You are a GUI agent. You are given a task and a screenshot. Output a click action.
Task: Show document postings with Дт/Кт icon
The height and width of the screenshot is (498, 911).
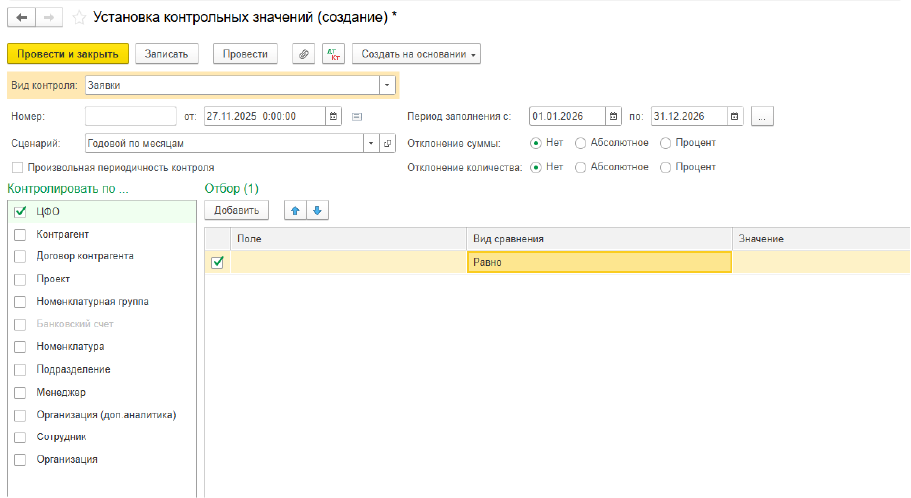click(x=333, y=54)
